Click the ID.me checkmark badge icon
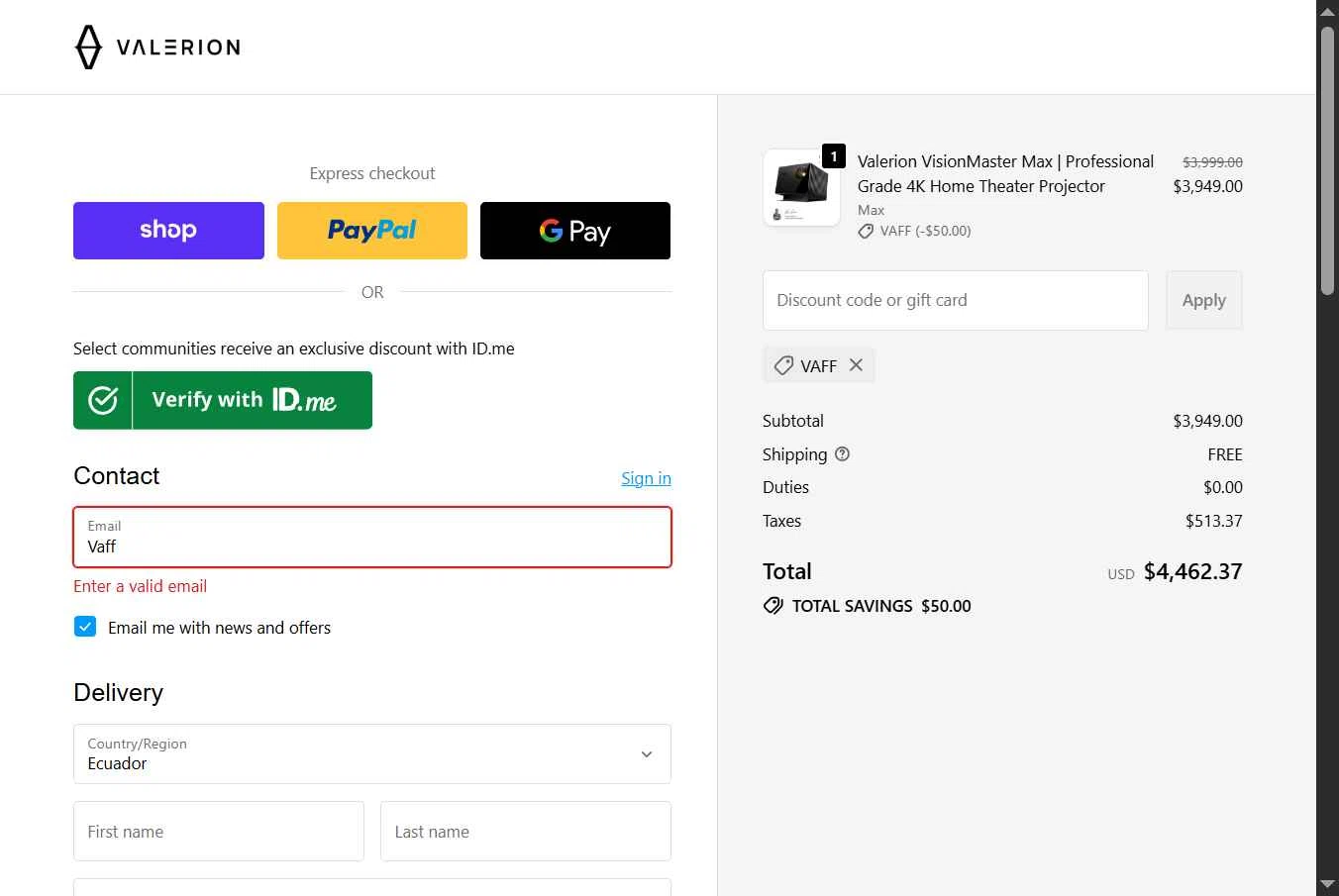Viewport: 1339px width, 896px height. click(x=103, y=400)
